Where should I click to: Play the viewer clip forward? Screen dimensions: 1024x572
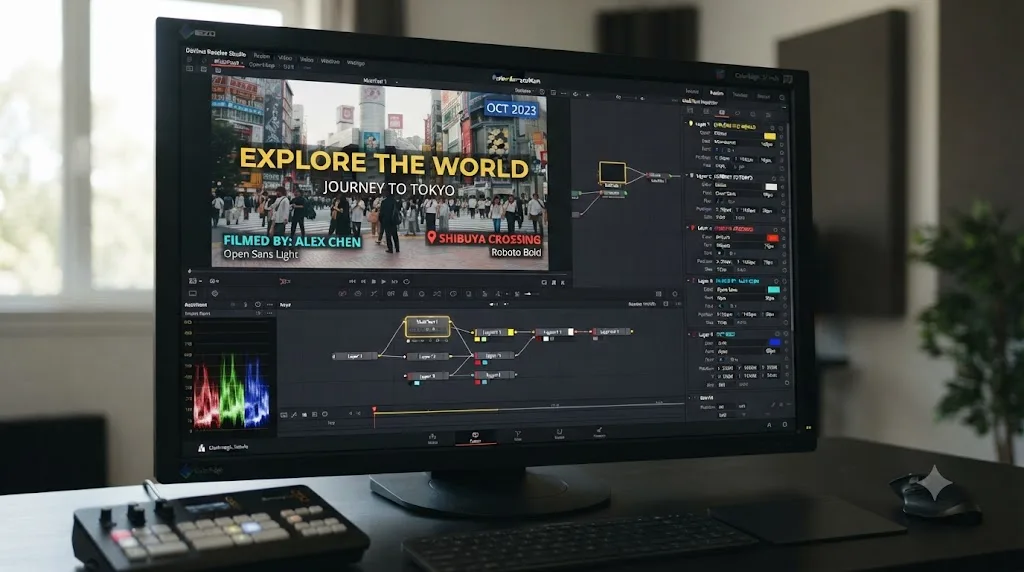(384, 281)
